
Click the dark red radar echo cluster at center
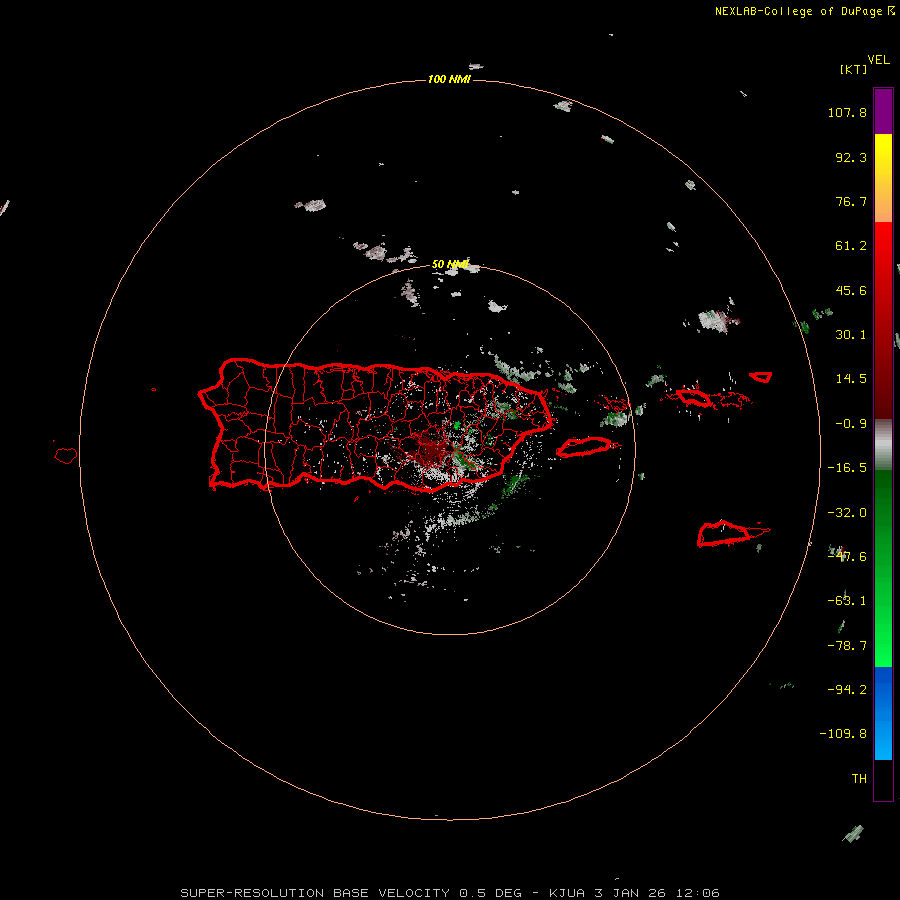pyautogui.click(x=429, y=451)
